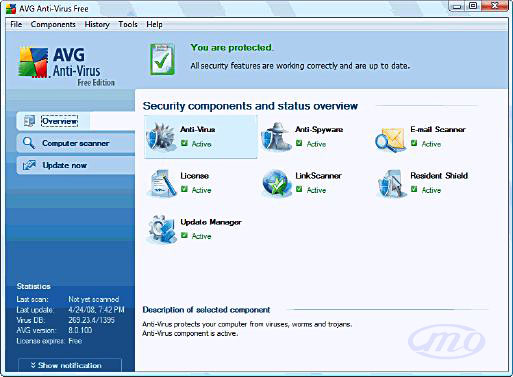The height and width of the screenshot is (377, 513).
Task: Click the Anti-Spyware Active status checkmark
Action: click(299, 143)
